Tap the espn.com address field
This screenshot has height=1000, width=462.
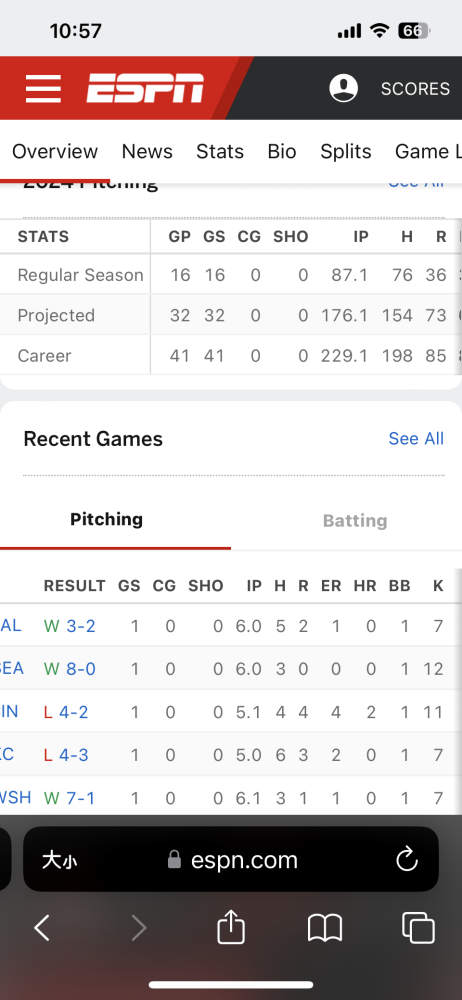[231, 860]
